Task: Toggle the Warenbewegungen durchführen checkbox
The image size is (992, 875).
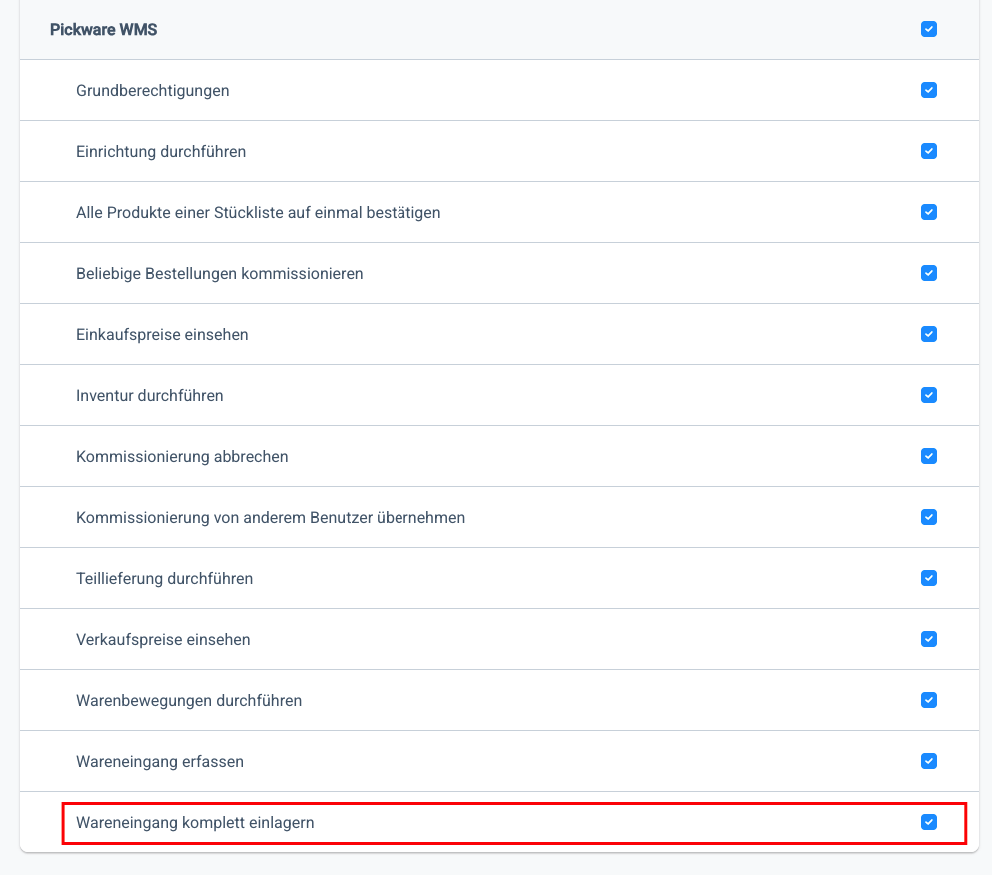Action: [929, 700]
